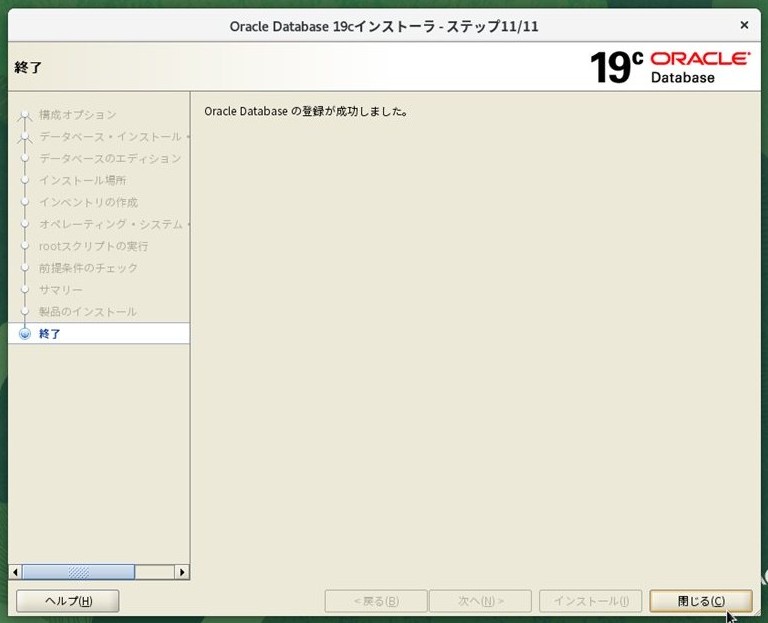Click the left arrow of sidebar scrollbar
This screenshot has width=768, height=623.
pyautogui.click(x=15, y=572)
